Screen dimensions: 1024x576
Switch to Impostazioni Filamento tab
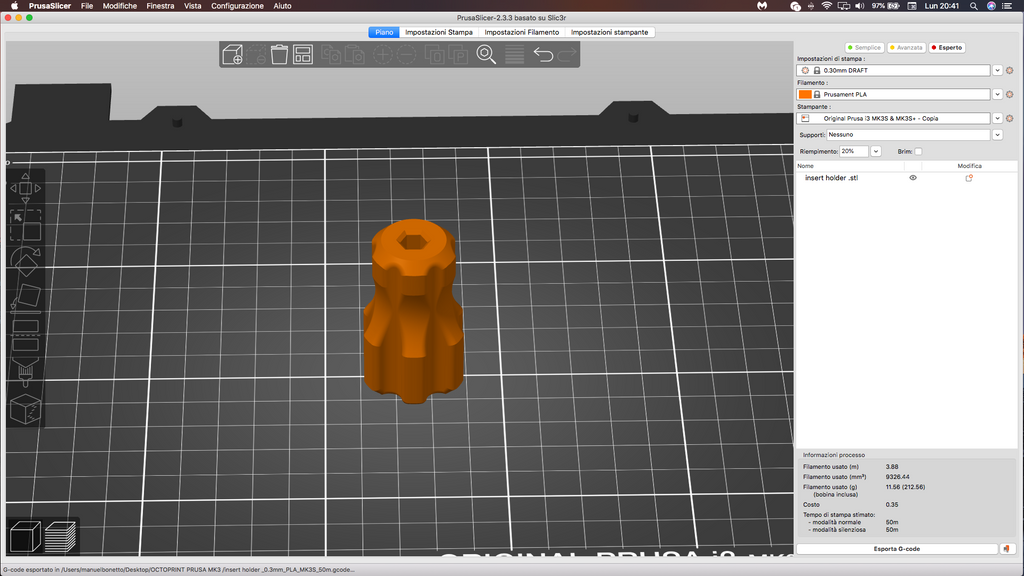pos(522,32)
